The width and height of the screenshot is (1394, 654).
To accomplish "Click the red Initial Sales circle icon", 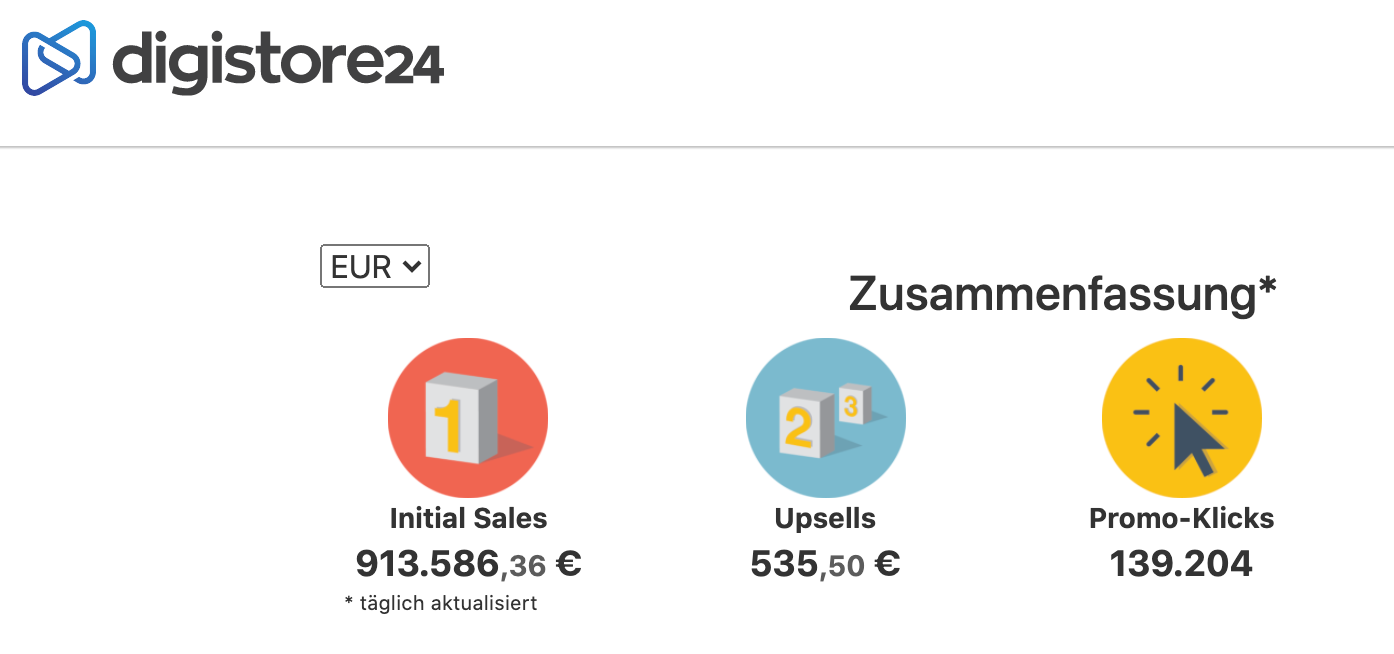I will click(467, 418).
